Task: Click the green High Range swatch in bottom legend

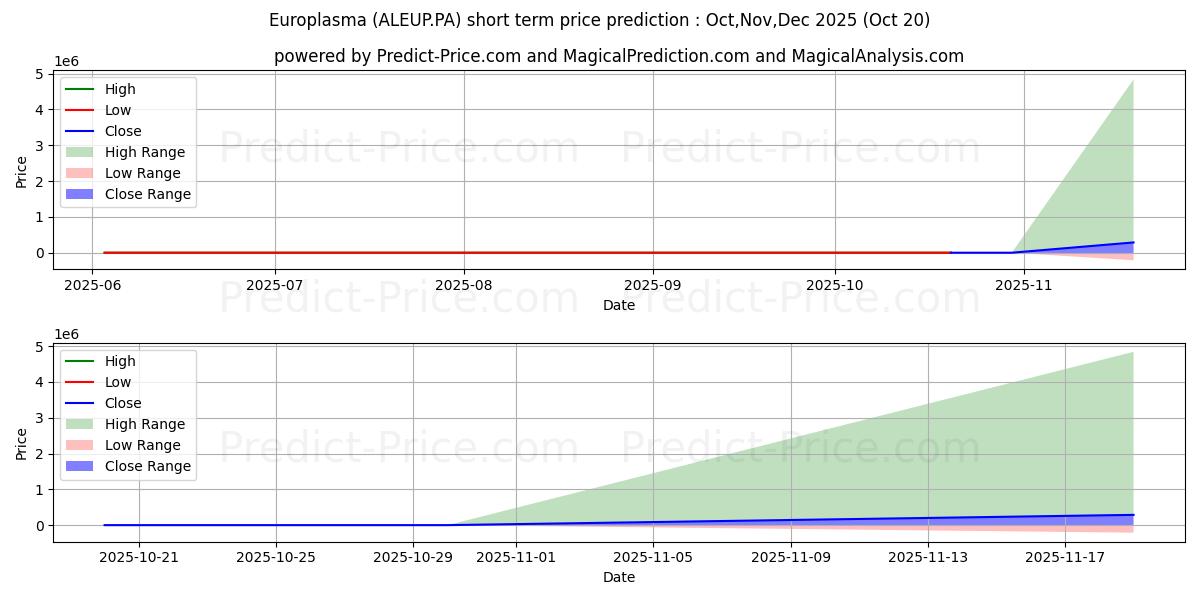Action: pos(82,424)
